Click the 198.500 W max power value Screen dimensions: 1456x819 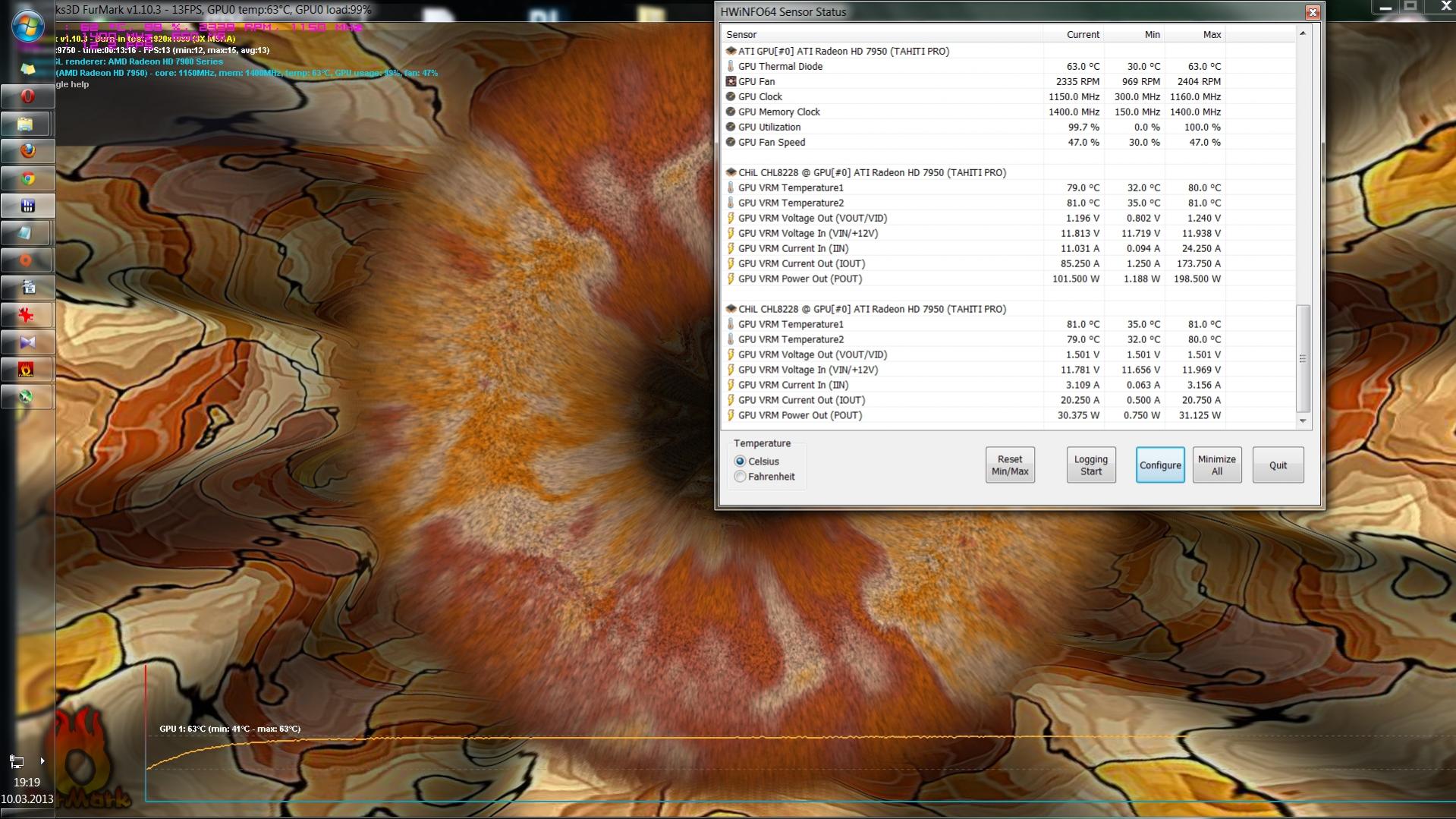(x=1197, y=279)
